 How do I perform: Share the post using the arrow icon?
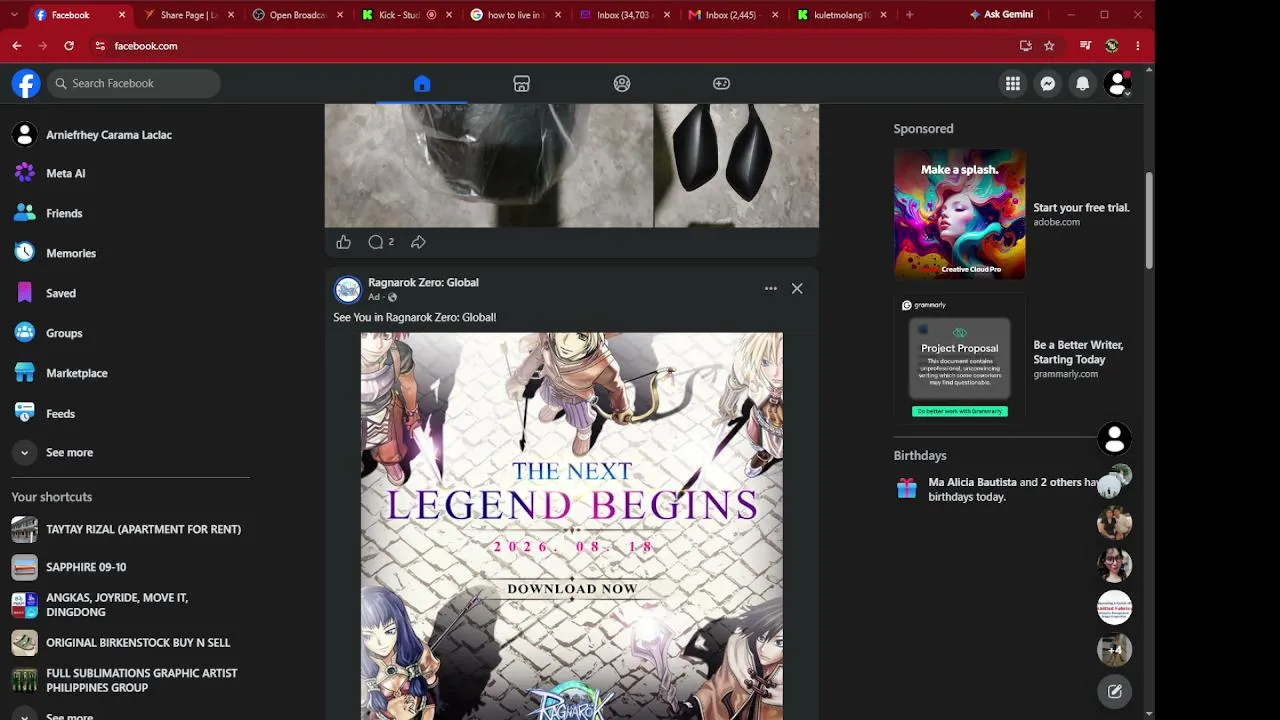point(418,242)
